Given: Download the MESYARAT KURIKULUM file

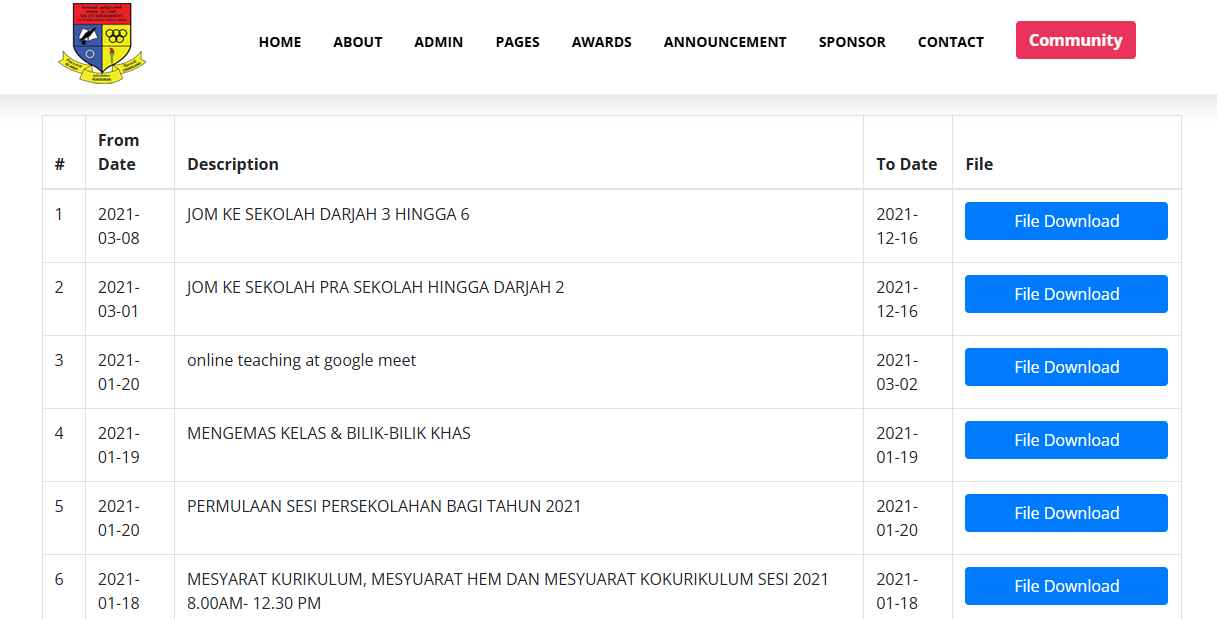Looking at the screenshot, I should coord(1066,586).
